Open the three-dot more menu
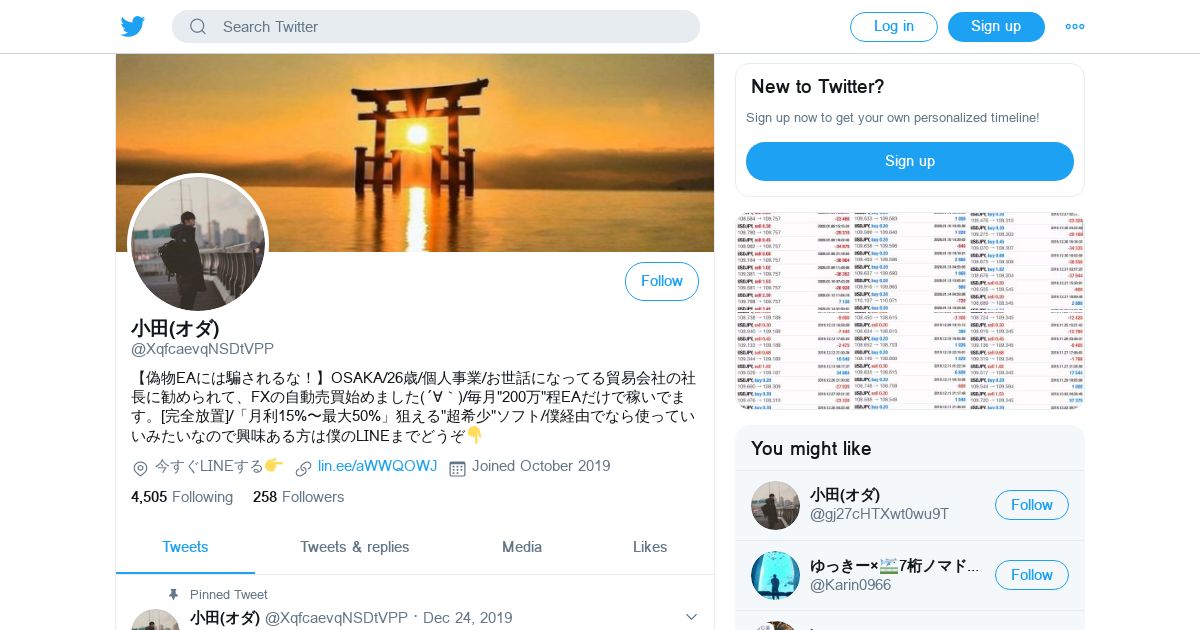This screenshot has width=1200, height=630. (1075, 27)
